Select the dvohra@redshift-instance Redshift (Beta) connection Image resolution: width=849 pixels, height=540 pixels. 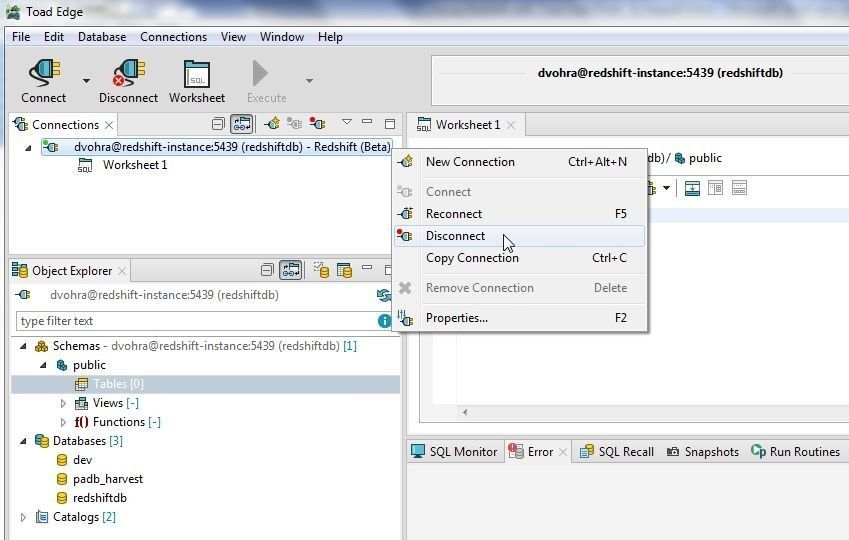pos(216,147)
